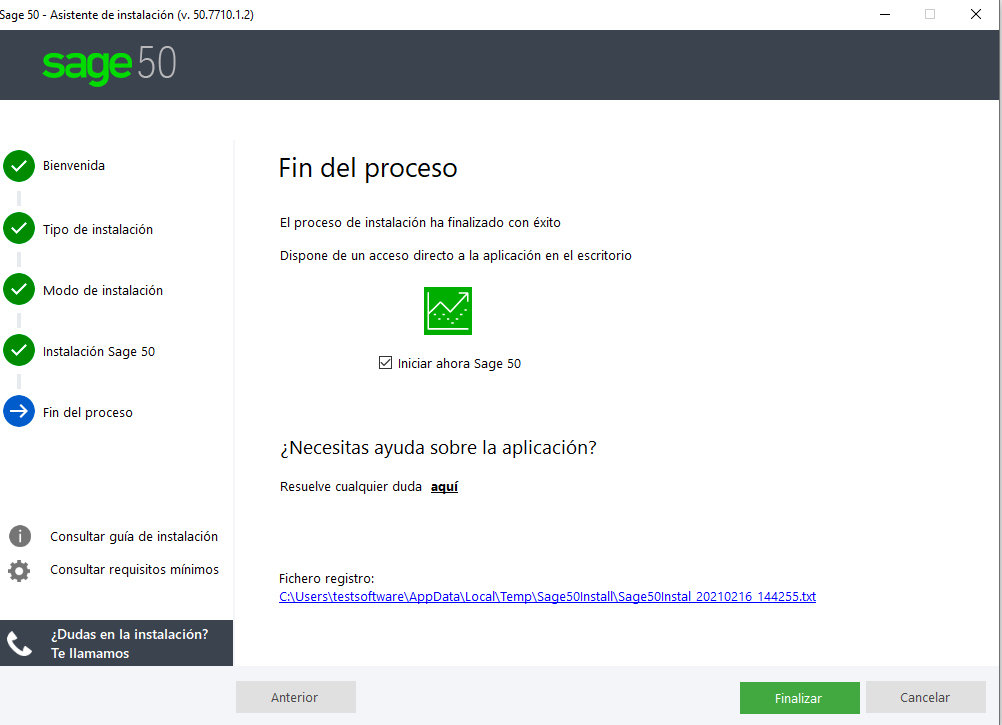Click the 'Resuelve cualquier duda' text

(x=351, y=487)
